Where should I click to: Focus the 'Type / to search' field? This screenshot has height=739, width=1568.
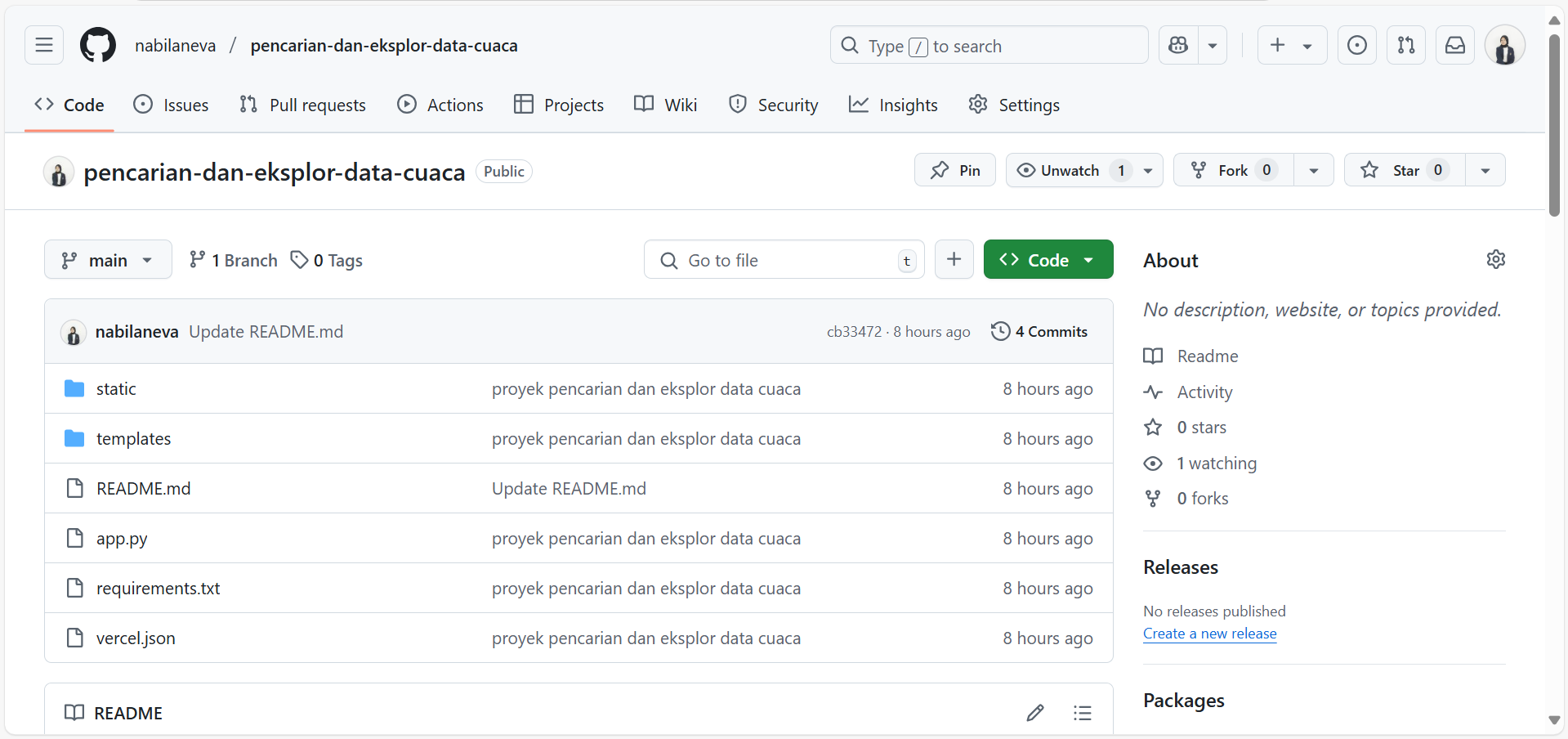(989, 45)
